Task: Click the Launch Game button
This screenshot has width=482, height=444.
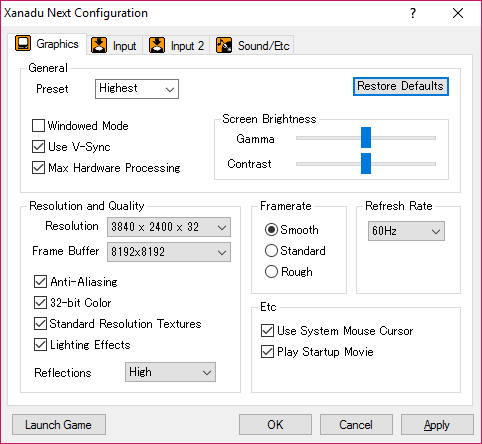Action: click(x=59, y=425)
